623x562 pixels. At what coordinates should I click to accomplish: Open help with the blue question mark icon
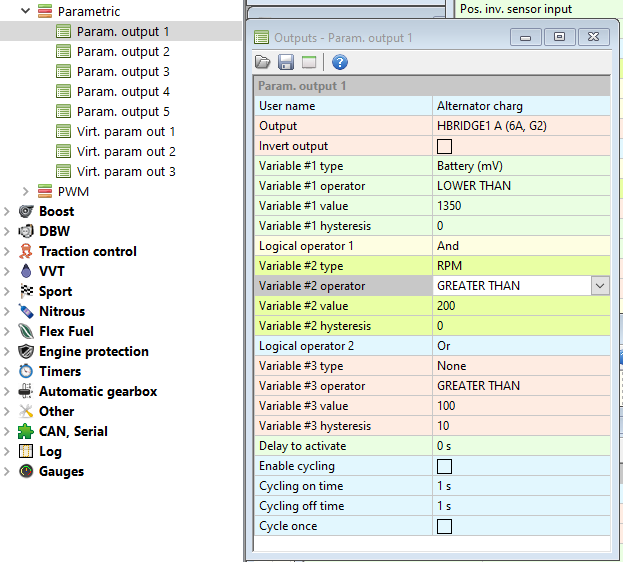click(x=340, y=62)
